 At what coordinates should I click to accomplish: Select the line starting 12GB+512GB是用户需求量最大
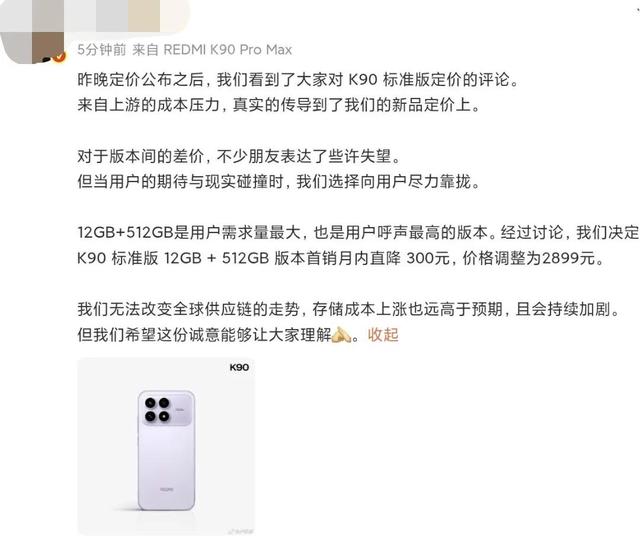coord(358,232)
